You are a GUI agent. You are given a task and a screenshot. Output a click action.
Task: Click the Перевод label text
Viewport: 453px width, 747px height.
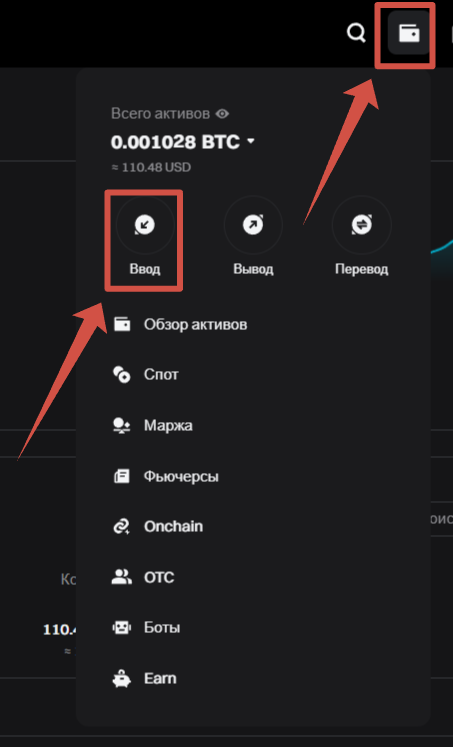point(362,269)
